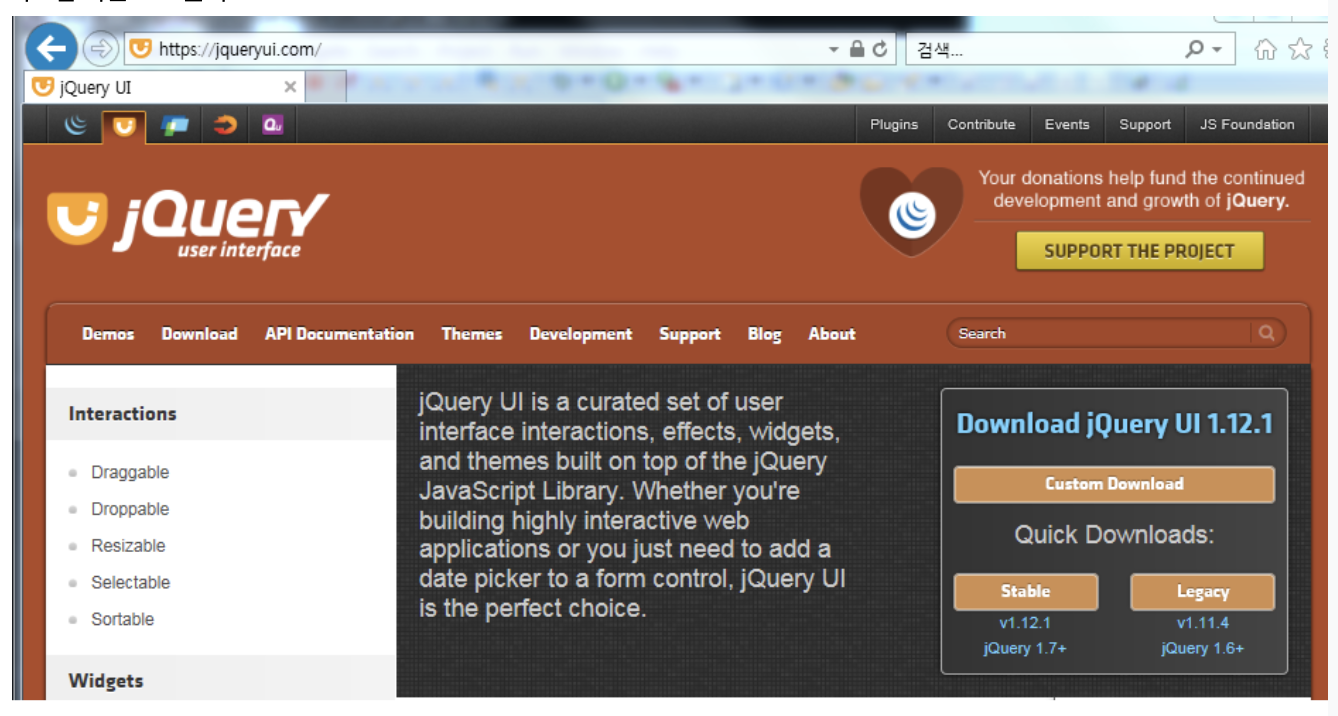Open the Support item in main navigation
The image size is (1338, 716).
click(690, 334)
